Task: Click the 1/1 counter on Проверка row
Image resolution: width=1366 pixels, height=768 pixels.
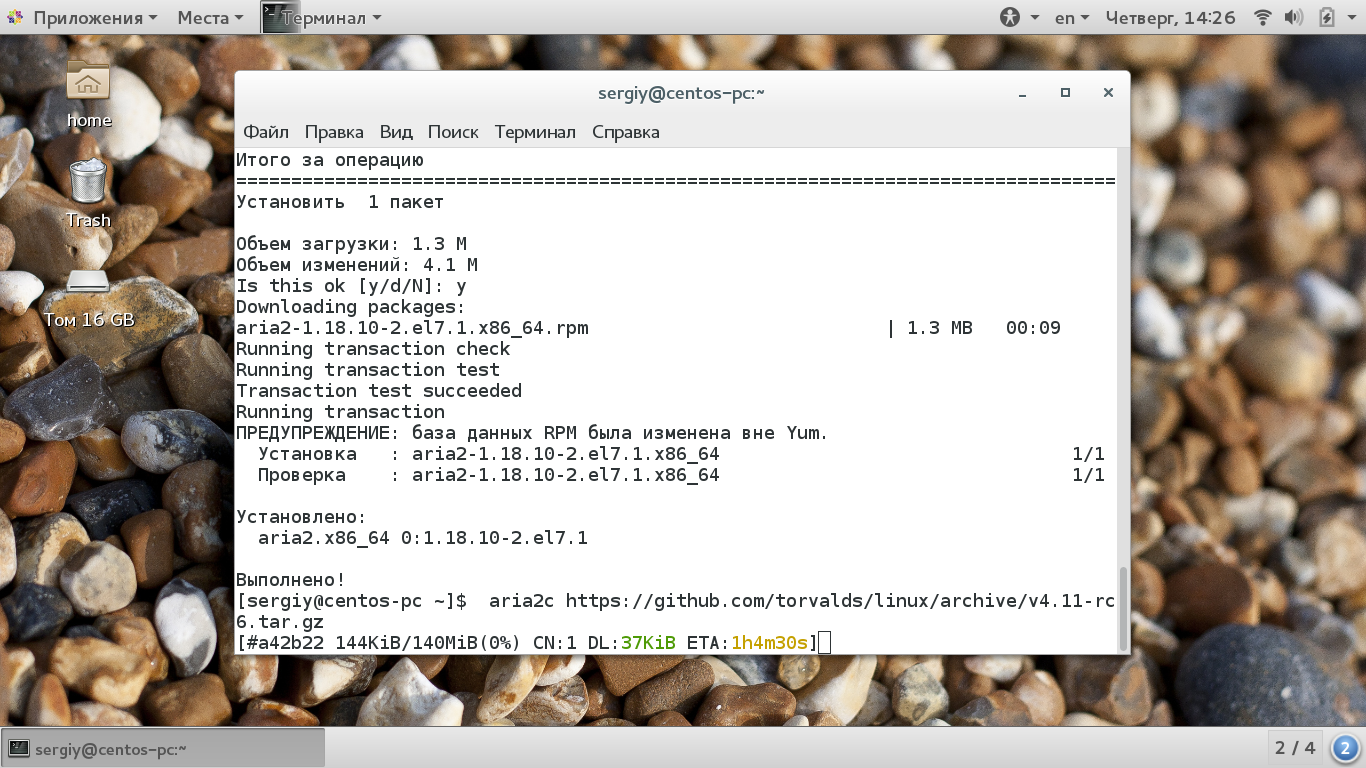Action: [1088, 475]
